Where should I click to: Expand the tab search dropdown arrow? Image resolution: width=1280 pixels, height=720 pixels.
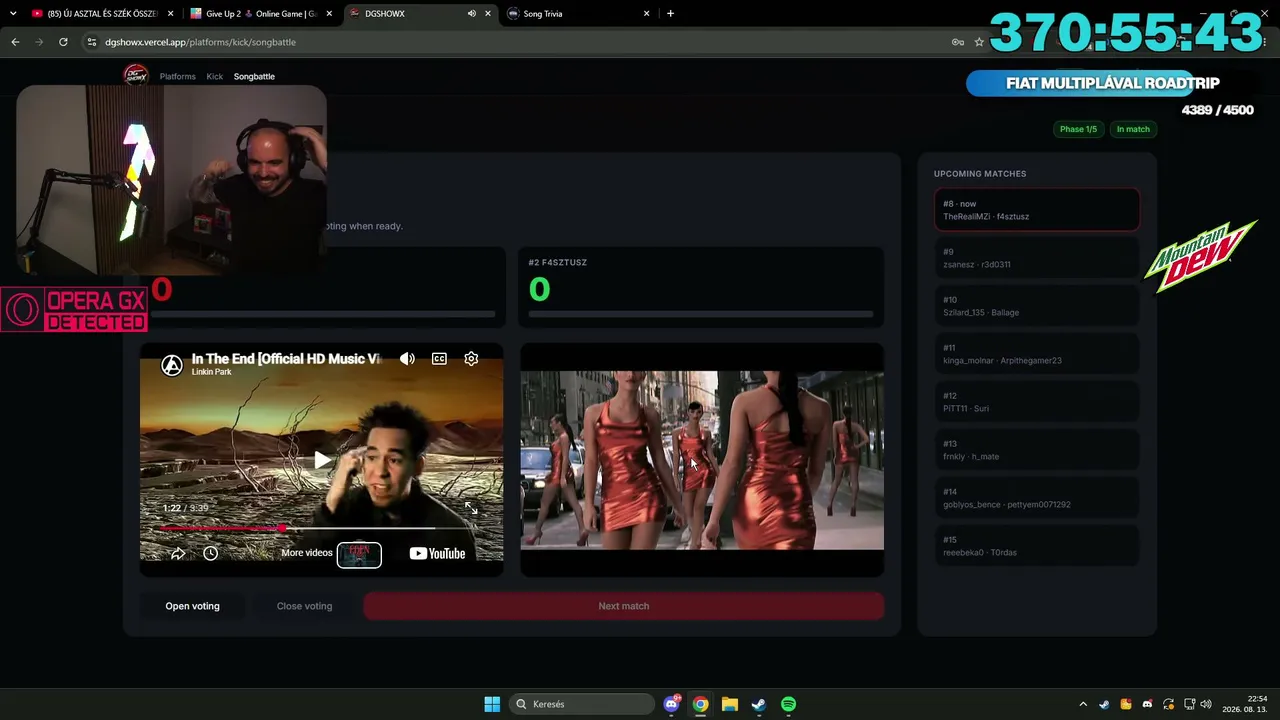[13, 14]
